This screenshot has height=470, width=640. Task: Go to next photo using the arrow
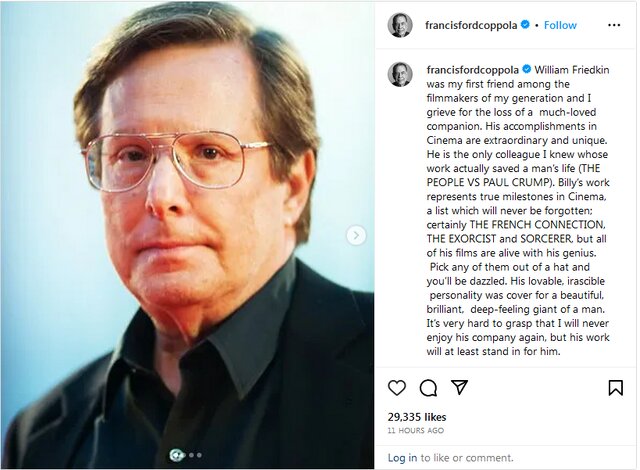(x=356, y=235)
